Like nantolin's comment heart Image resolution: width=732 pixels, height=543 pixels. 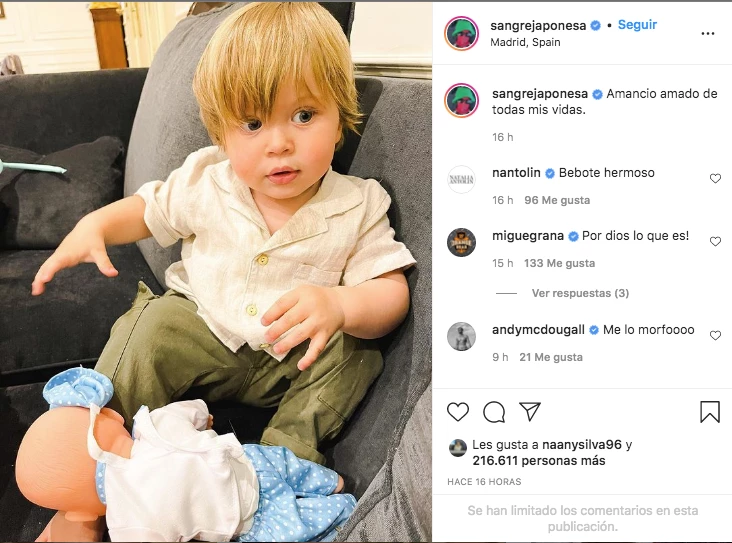click(x=715, y=178)
